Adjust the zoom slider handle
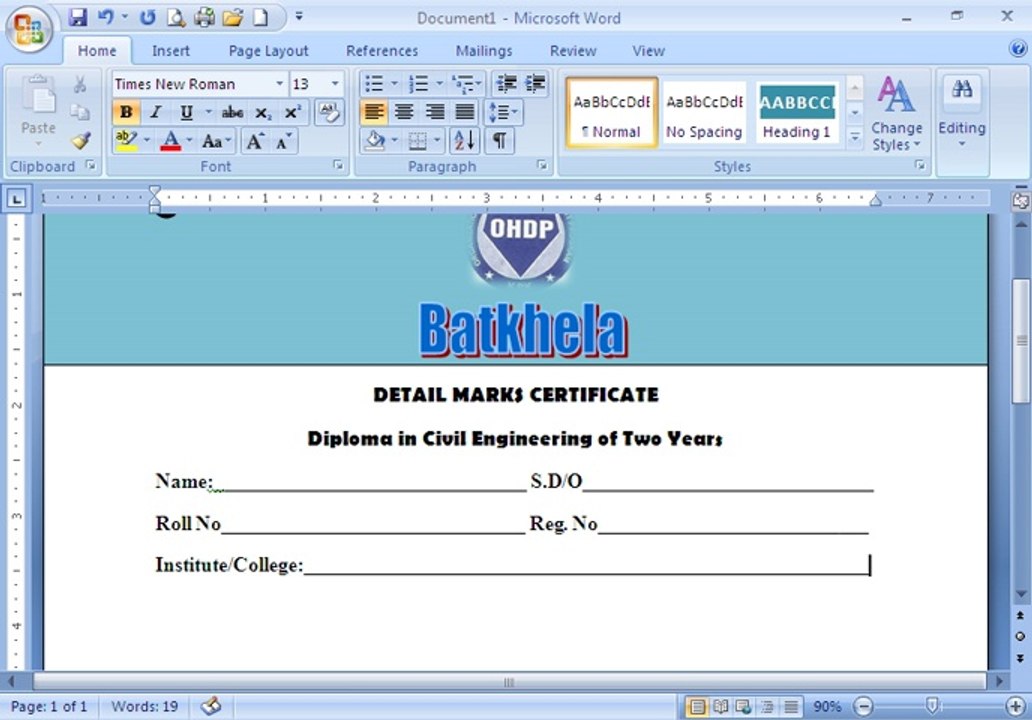The image size is (1032, 720). [x=931, y=707]
